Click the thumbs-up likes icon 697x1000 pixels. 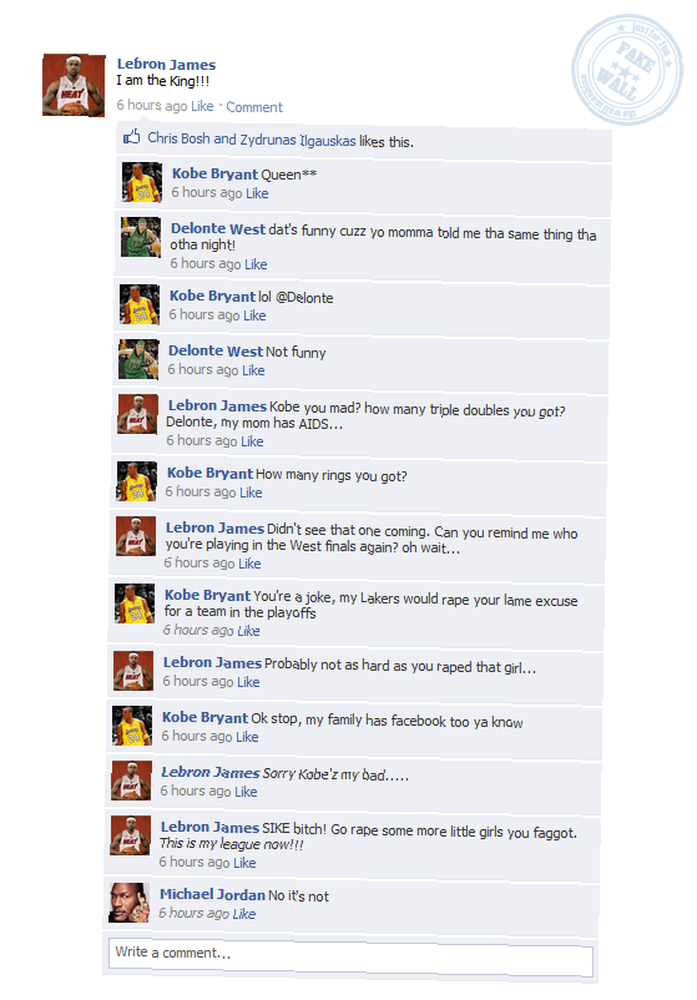(x=131, y=137)
